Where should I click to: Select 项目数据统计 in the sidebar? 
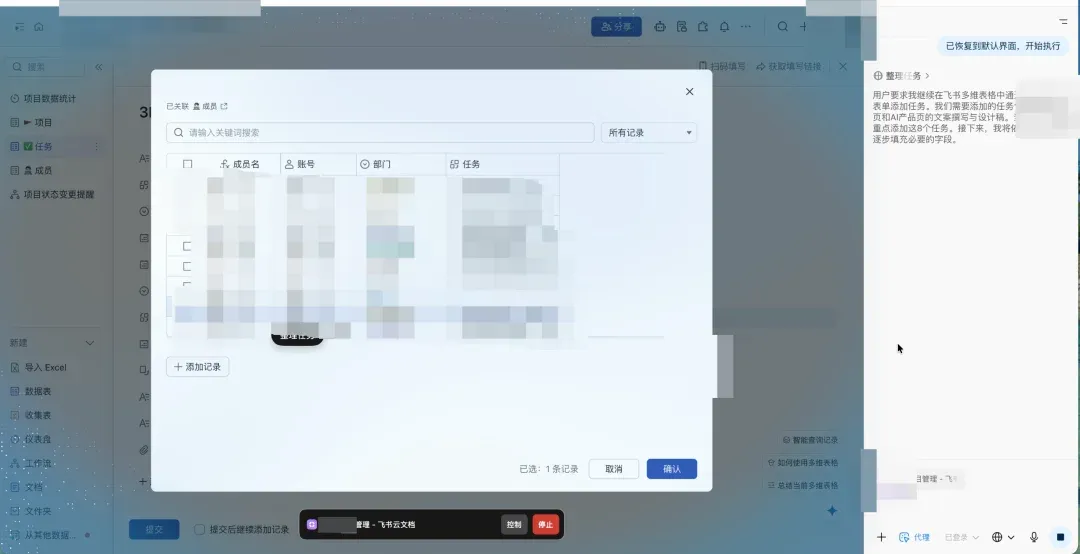(x=50, y=99)
